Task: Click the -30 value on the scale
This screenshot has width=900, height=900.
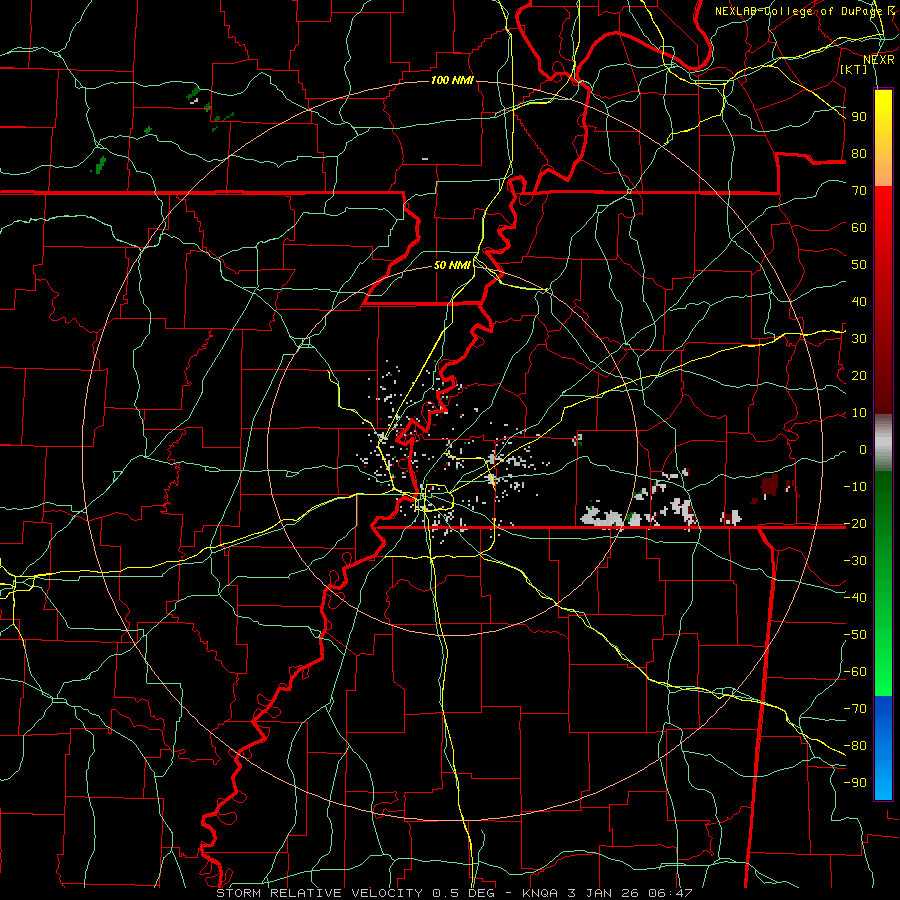Action: tap(855, 561)
